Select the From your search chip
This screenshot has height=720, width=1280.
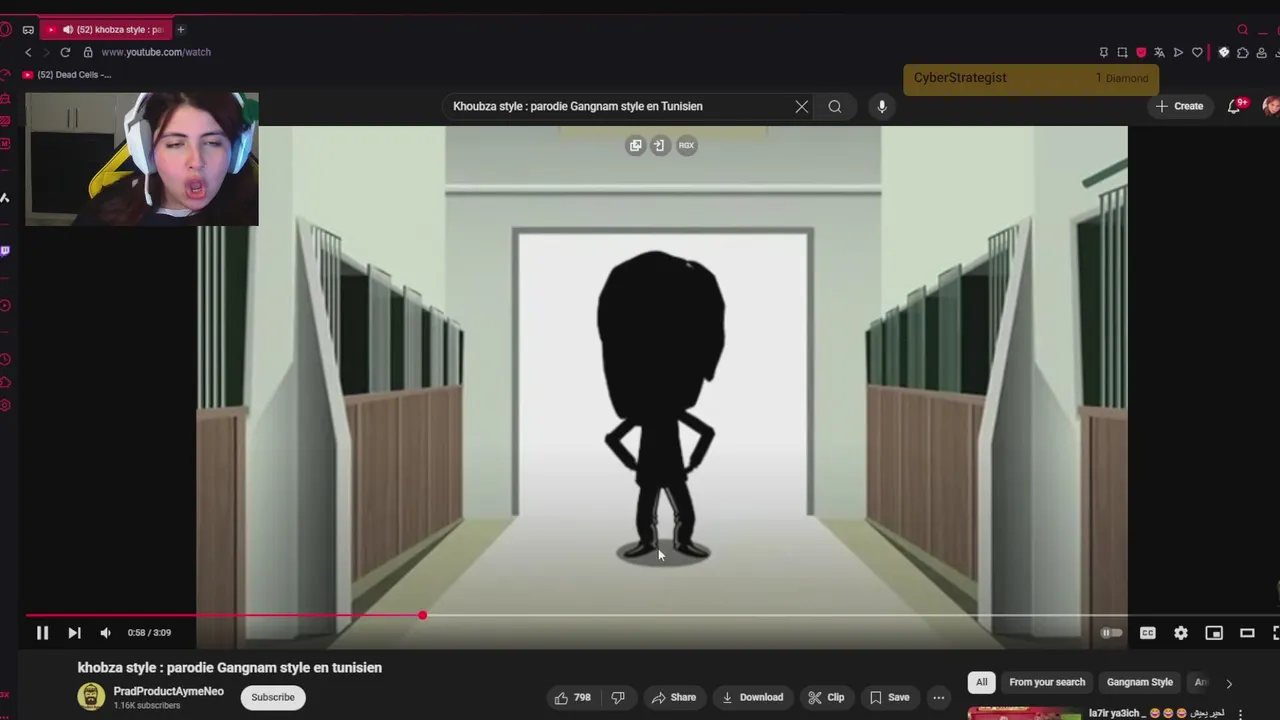1047,682
